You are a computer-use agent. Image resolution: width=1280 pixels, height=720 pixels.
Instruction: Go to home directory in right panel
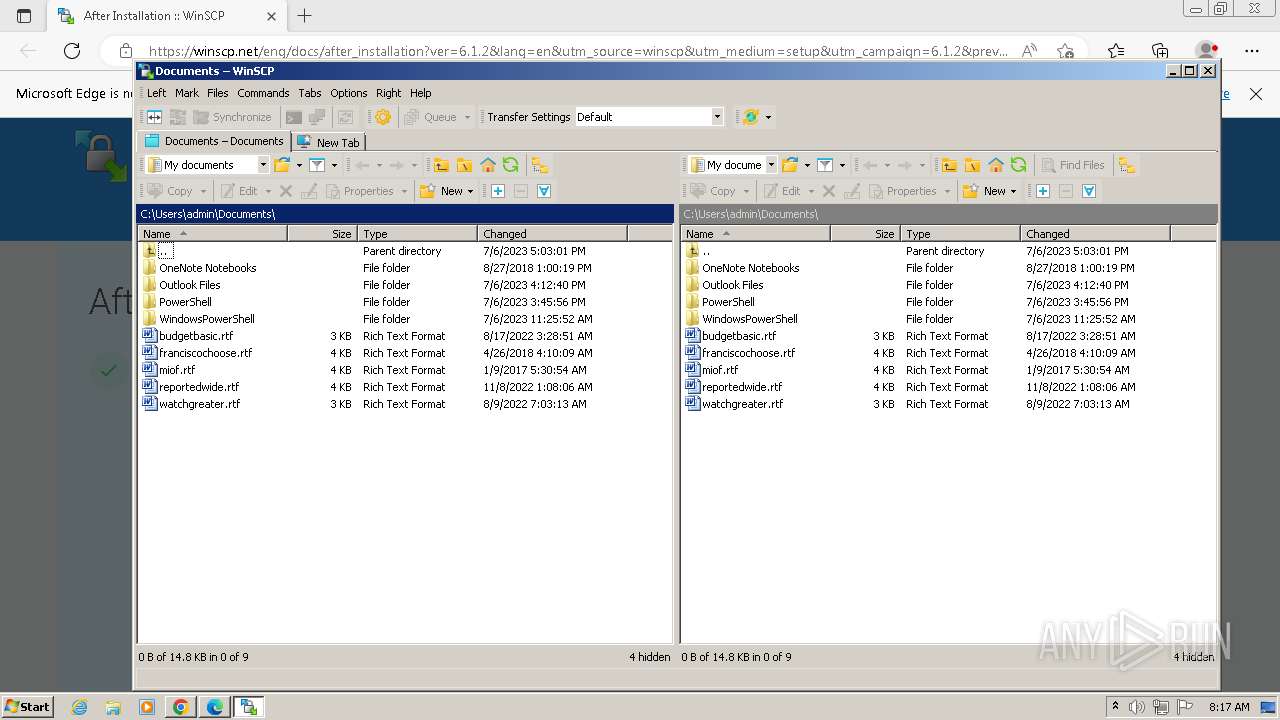point(996,165)
